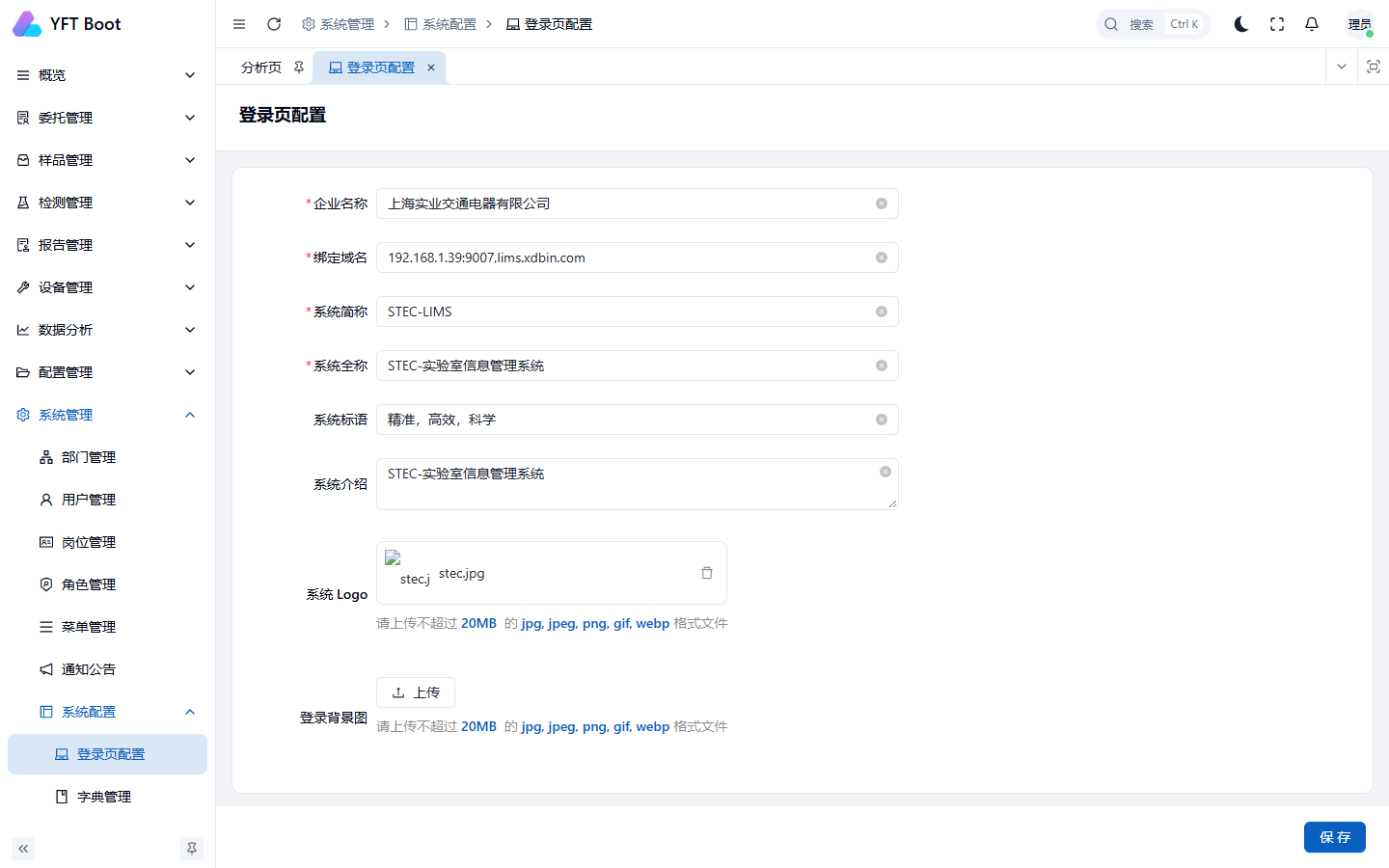Open 角色管理 in the sidebar
Viewport: 1389px width, 868px height.
[x=107, y=584]
